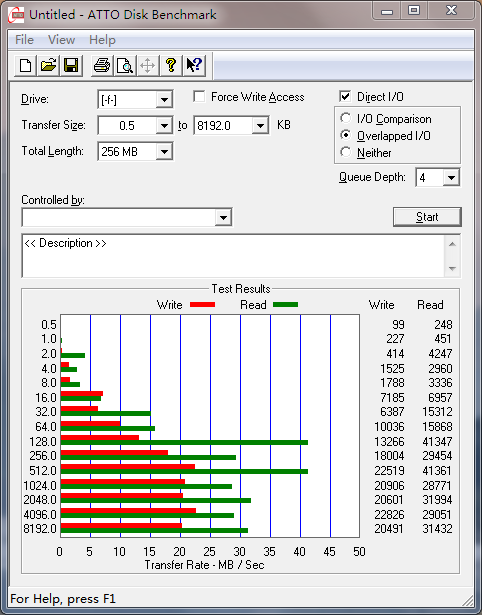Click inside the Description text box
Screen dimensions: 482x615
tap(234, 256)
